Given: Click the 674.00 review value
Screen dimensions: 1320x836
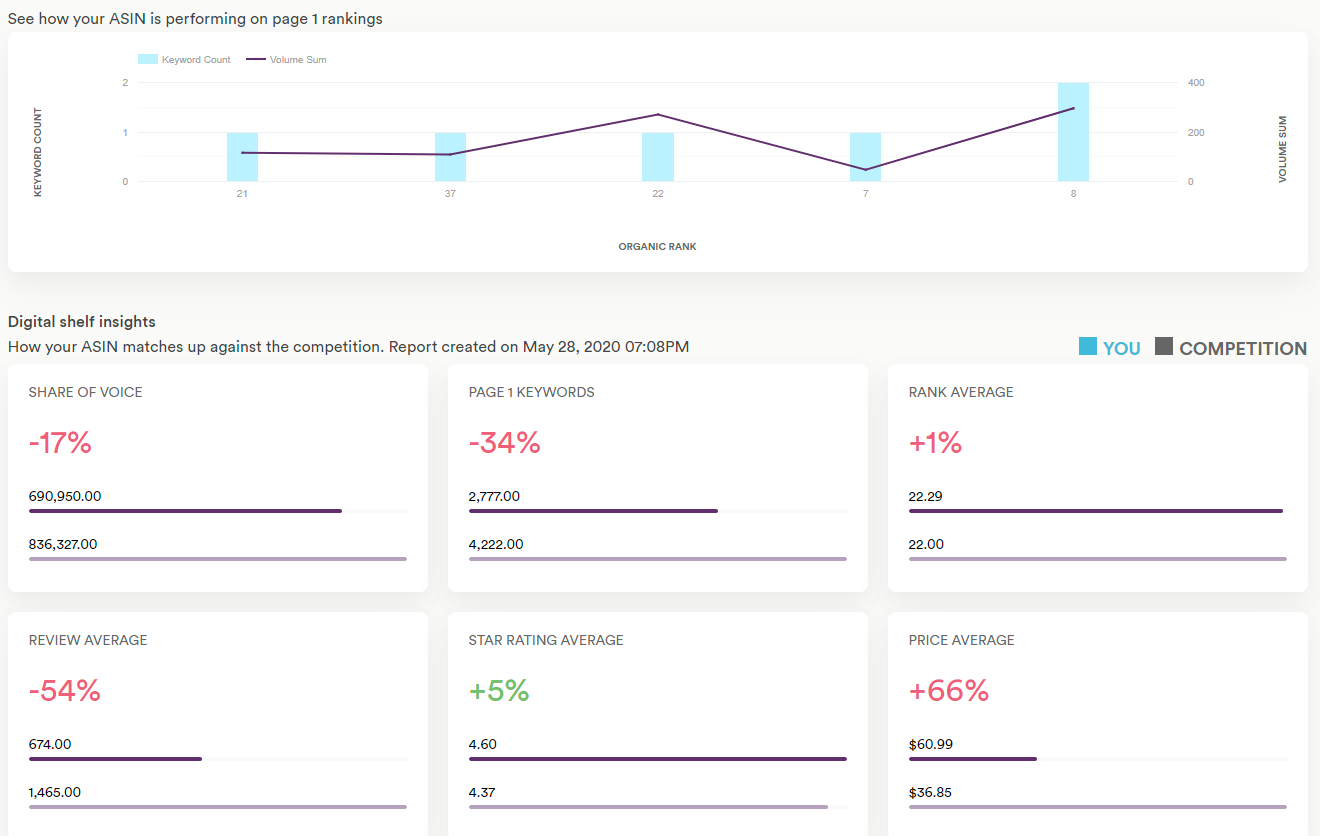Looking at the screenshot, I should tap(50, 744).
